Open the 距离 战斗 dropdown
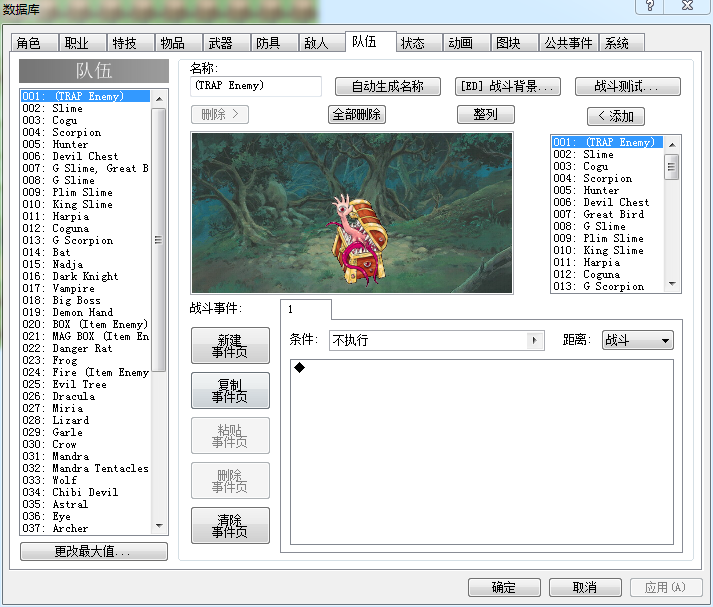Image resolution: width=713 pixels, height=607 pixels. [x=638, y=340]
